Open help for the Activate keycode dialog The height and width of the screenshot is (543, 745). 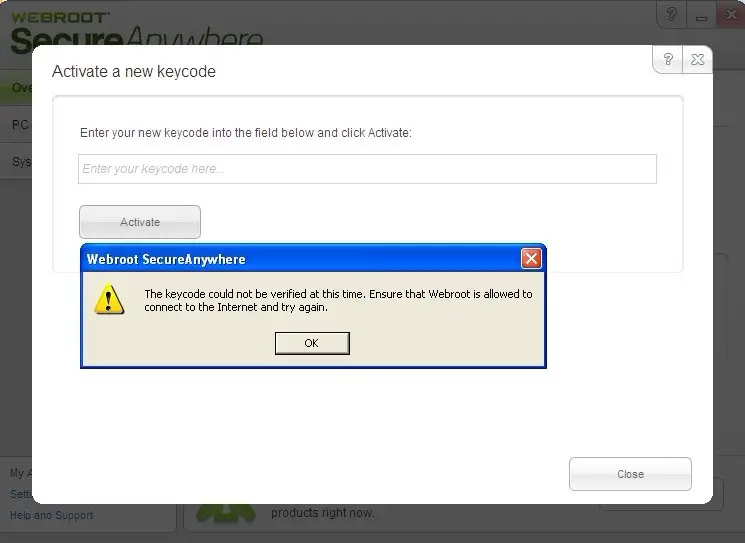pyautogui.click(x=668, y=59)
